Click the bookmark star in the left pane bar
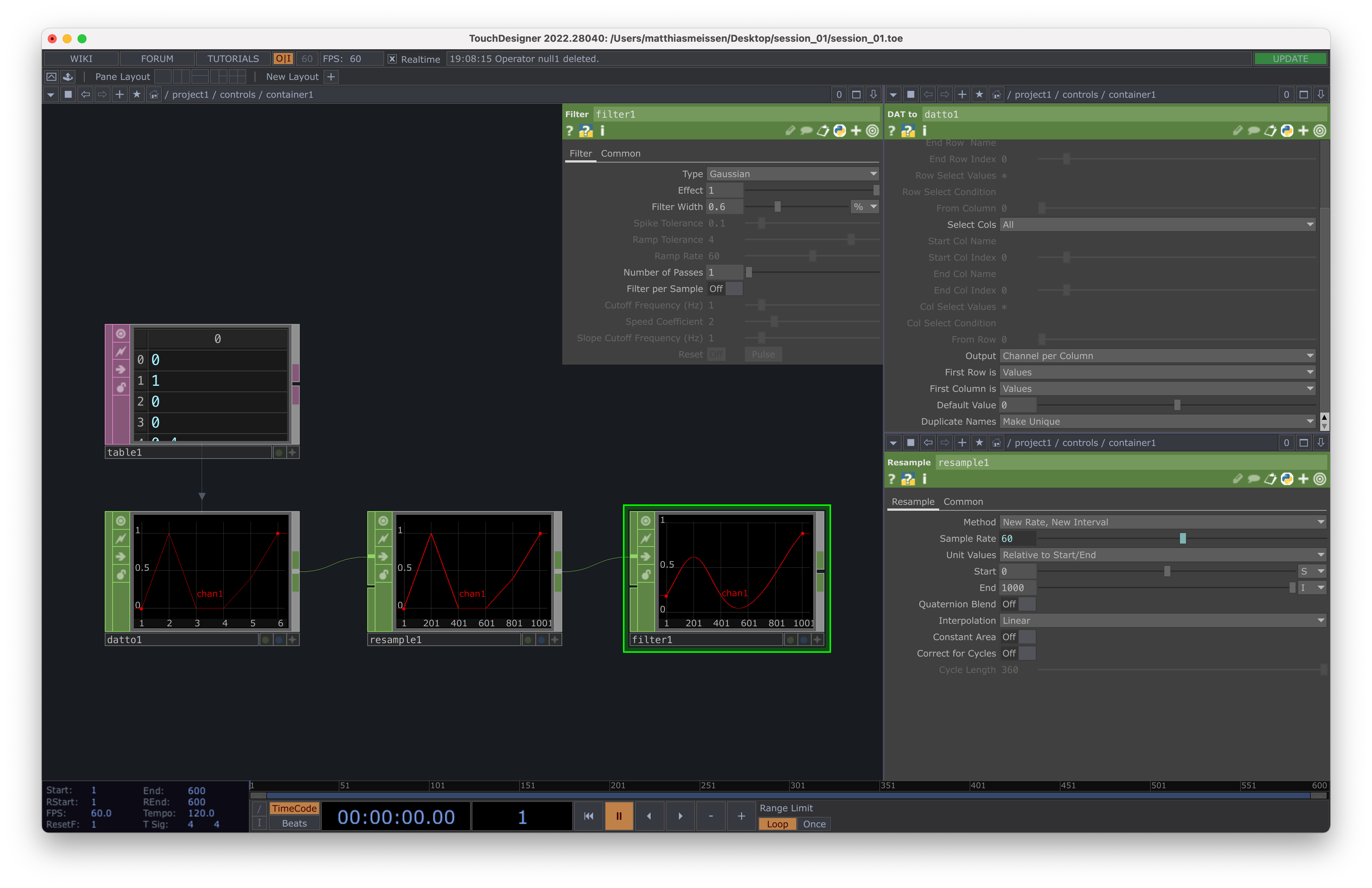The image size is (1372, 888). (136, 95)
